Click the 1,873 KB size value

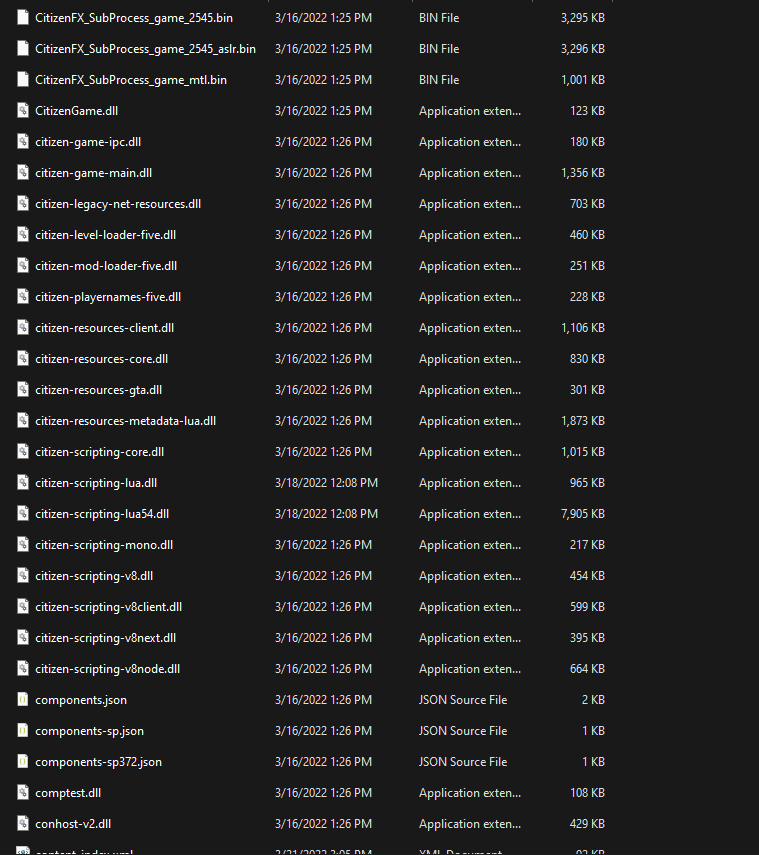[x=583, y=421]
